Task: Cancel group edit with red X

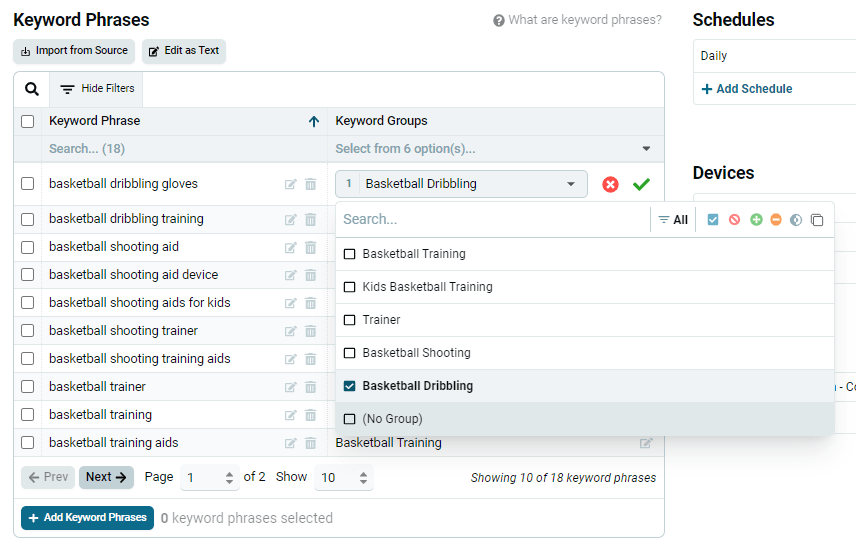Action: (x=610, y=185)
